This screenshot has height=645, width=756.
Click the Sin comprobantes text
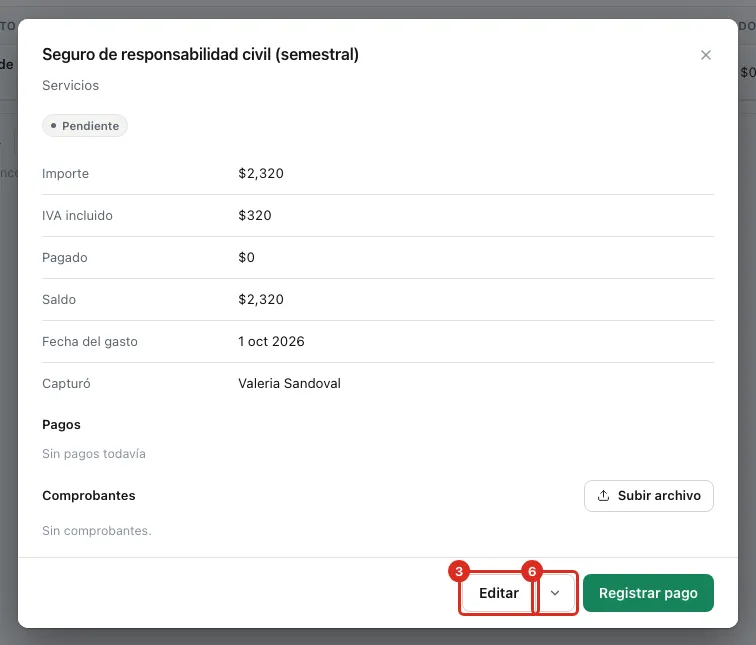(x=97, y=531)
